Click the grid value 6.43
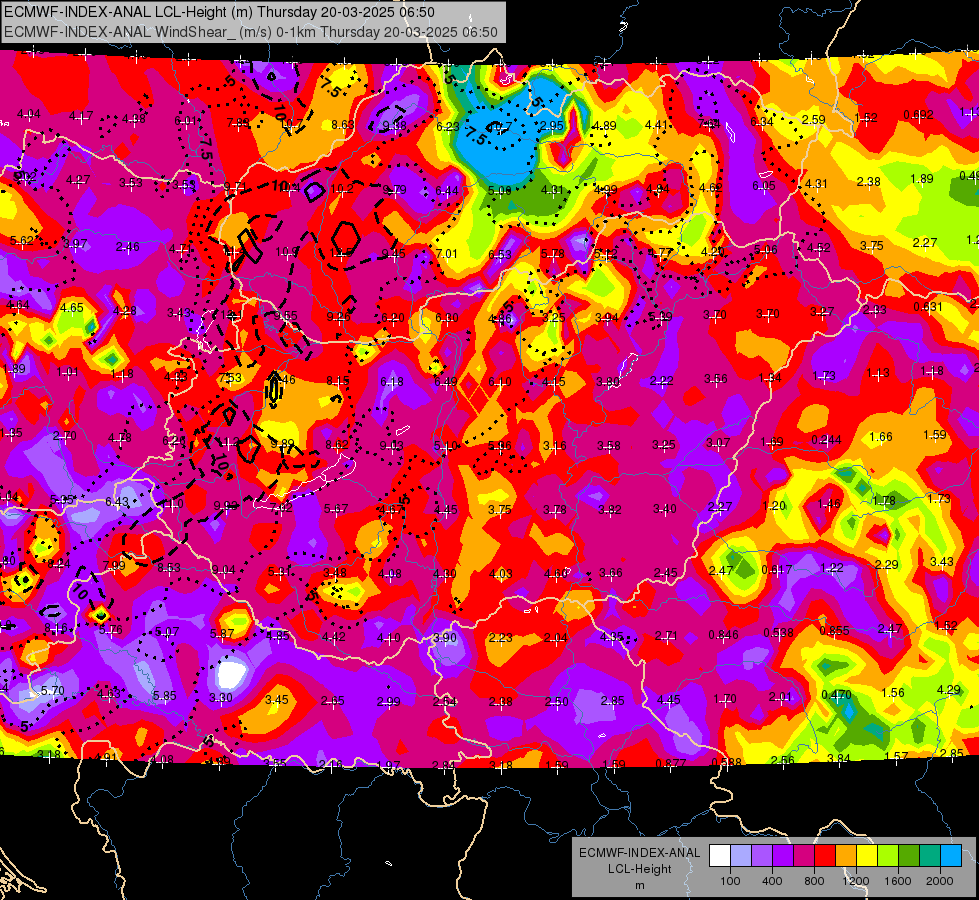 pyautogui.click(x=117, y=502)
